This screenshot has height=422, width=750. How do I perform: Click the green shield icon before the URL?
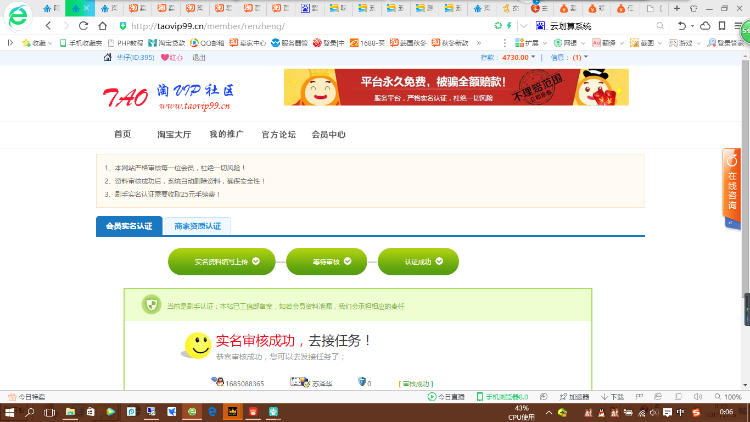tap(123, 26)
